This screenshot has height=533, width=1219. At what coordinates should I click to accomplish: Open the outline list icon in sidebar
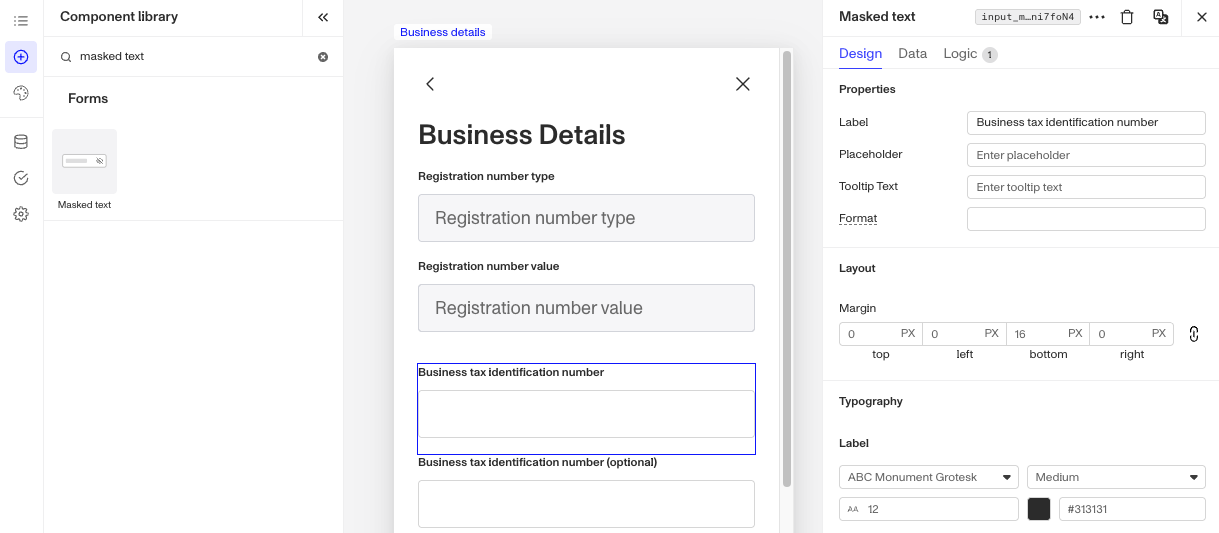tap(21, 21)
